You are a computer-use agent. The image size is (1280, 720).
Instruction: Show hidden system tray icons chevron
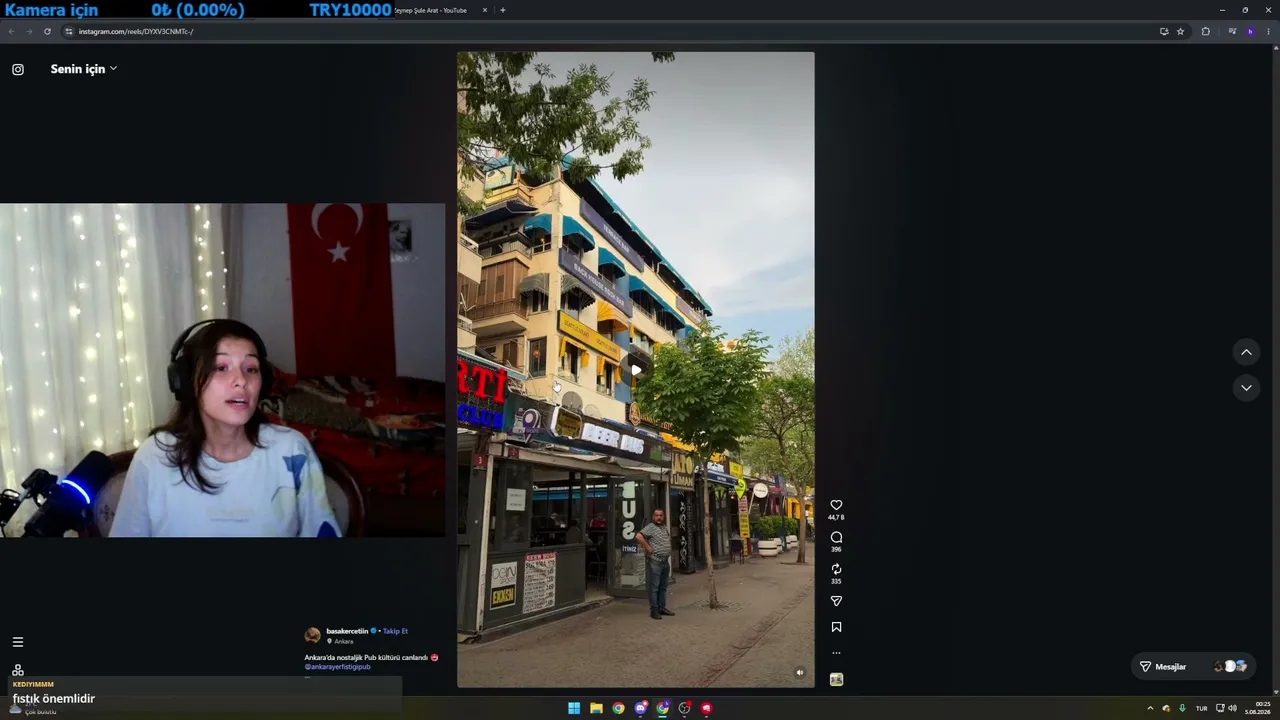point(1150,708)
